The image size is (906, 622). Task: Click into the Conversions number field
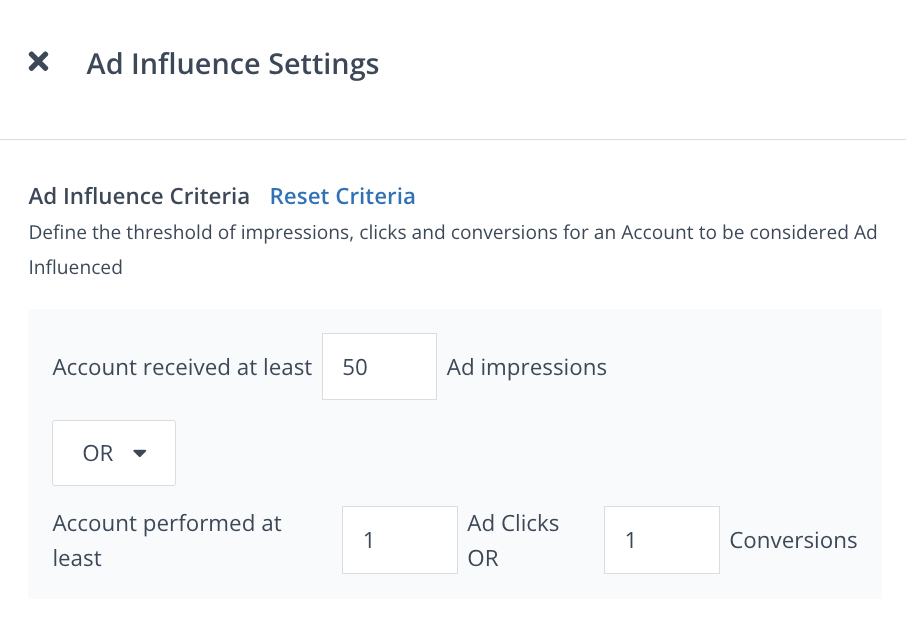coord(661,540)
